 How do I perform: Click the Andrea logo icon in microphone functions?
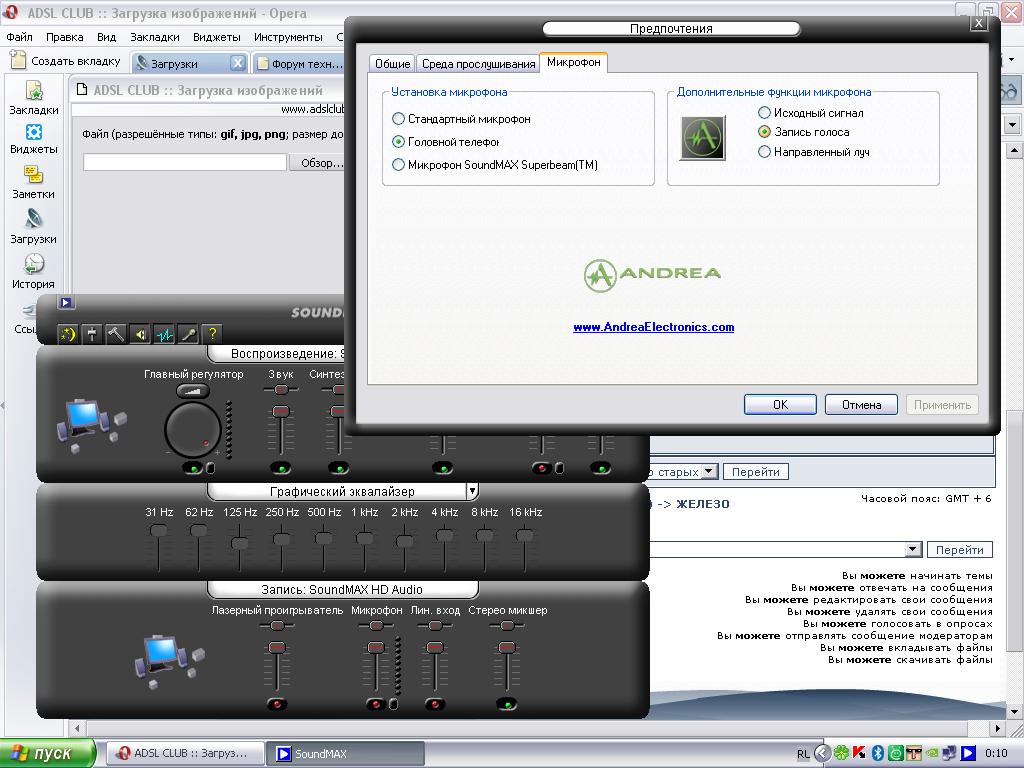[x=703, y=138]
